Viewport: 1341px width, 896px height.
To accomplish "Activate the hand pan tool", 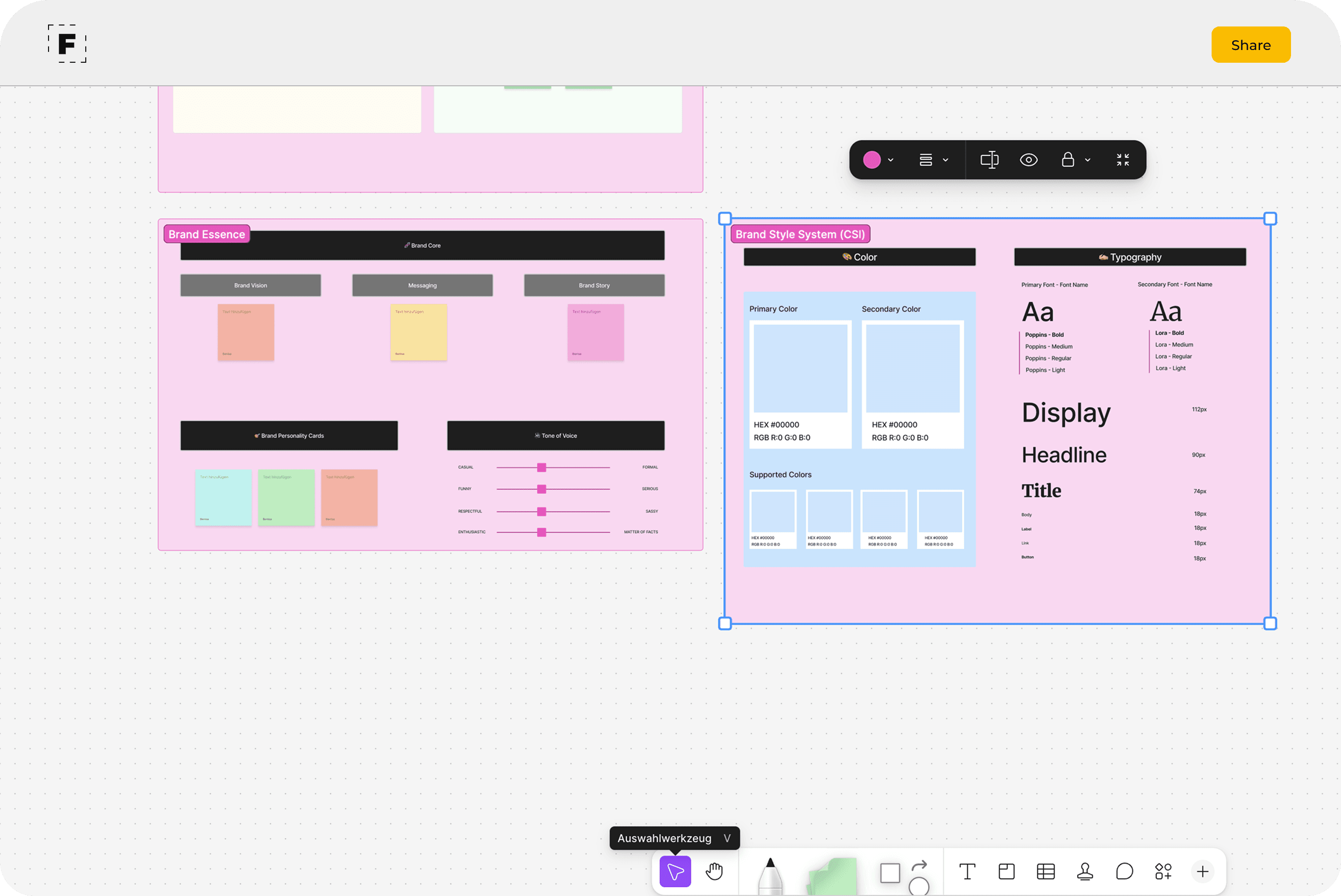I will 714,871.
